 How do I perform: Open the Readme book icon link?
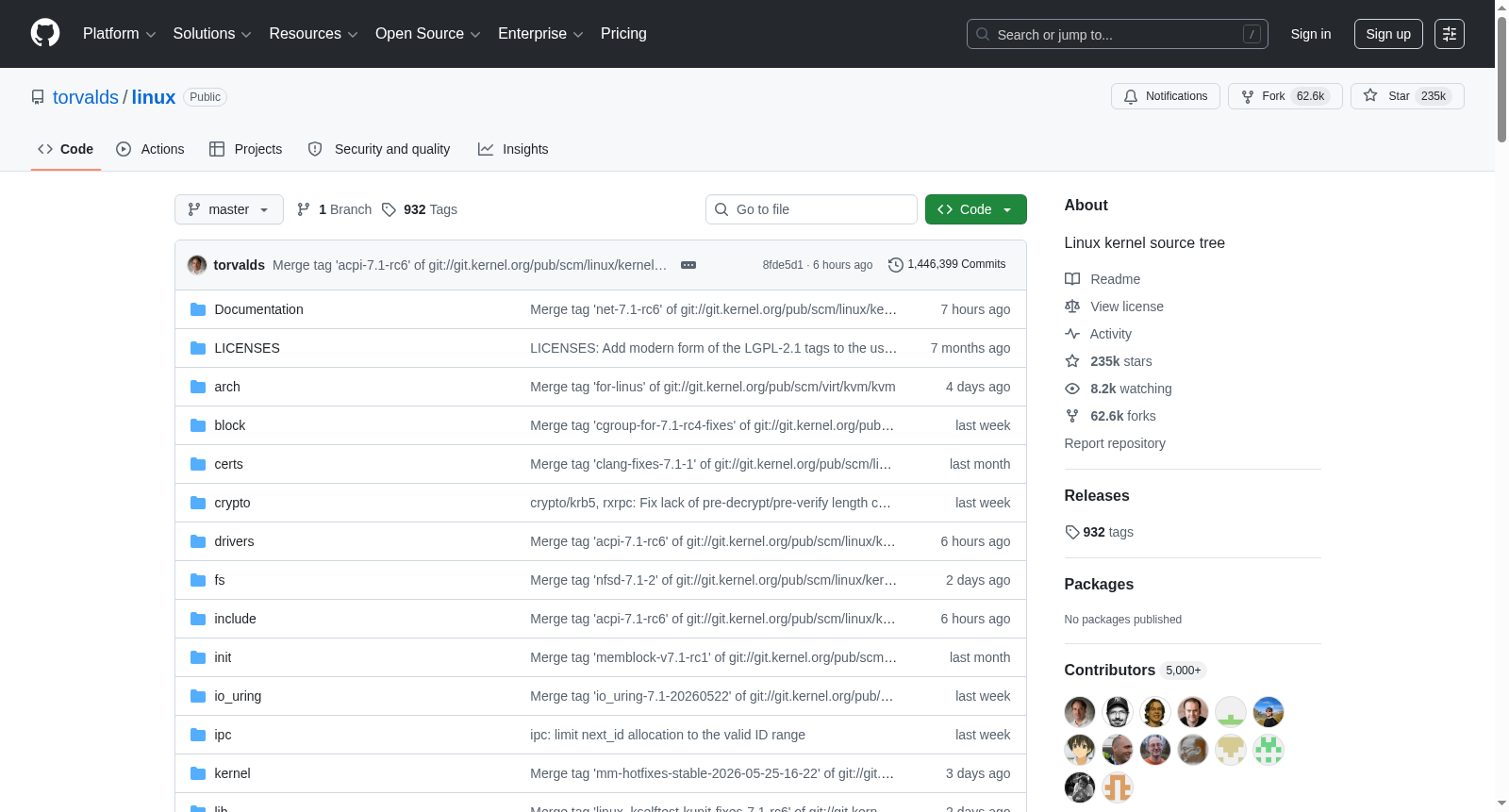click(1072, 279)
